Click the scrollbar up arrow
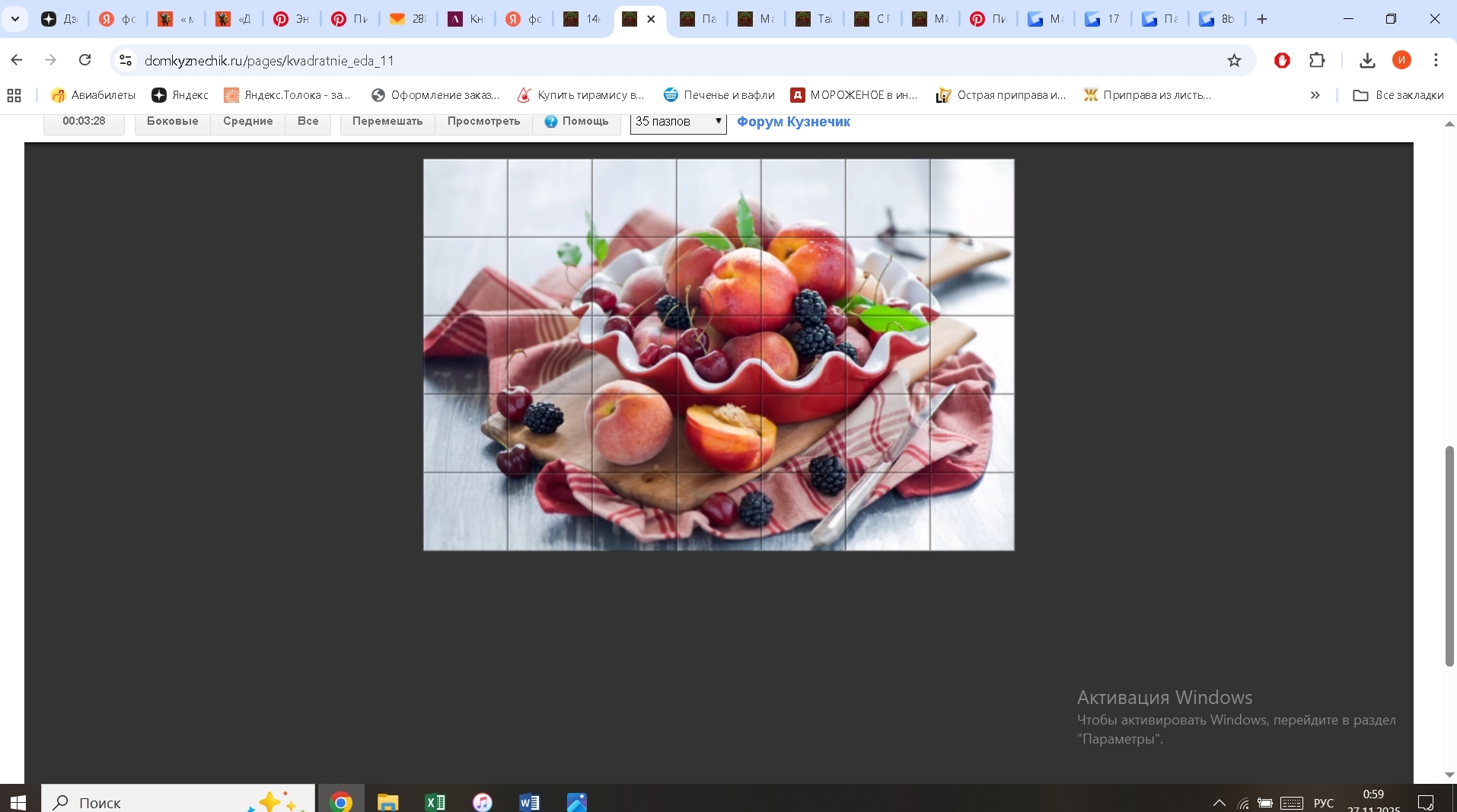Image resolution: width=1457 pixels, height=812 pixels. [1449, 123]
